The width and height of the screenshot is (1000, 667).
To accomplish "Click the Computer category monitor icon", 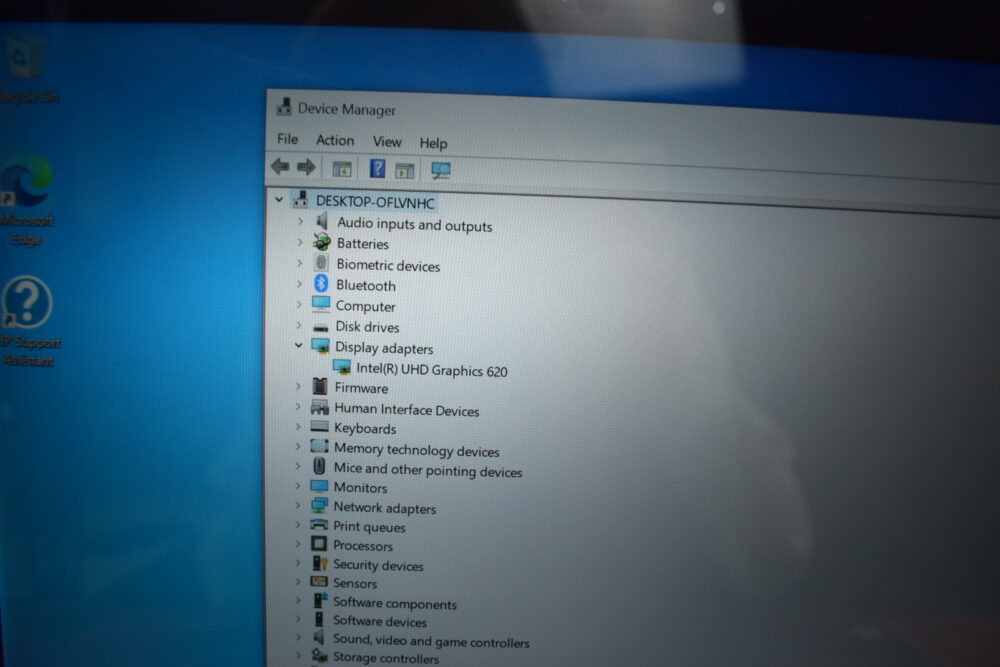I will (321, 304).
